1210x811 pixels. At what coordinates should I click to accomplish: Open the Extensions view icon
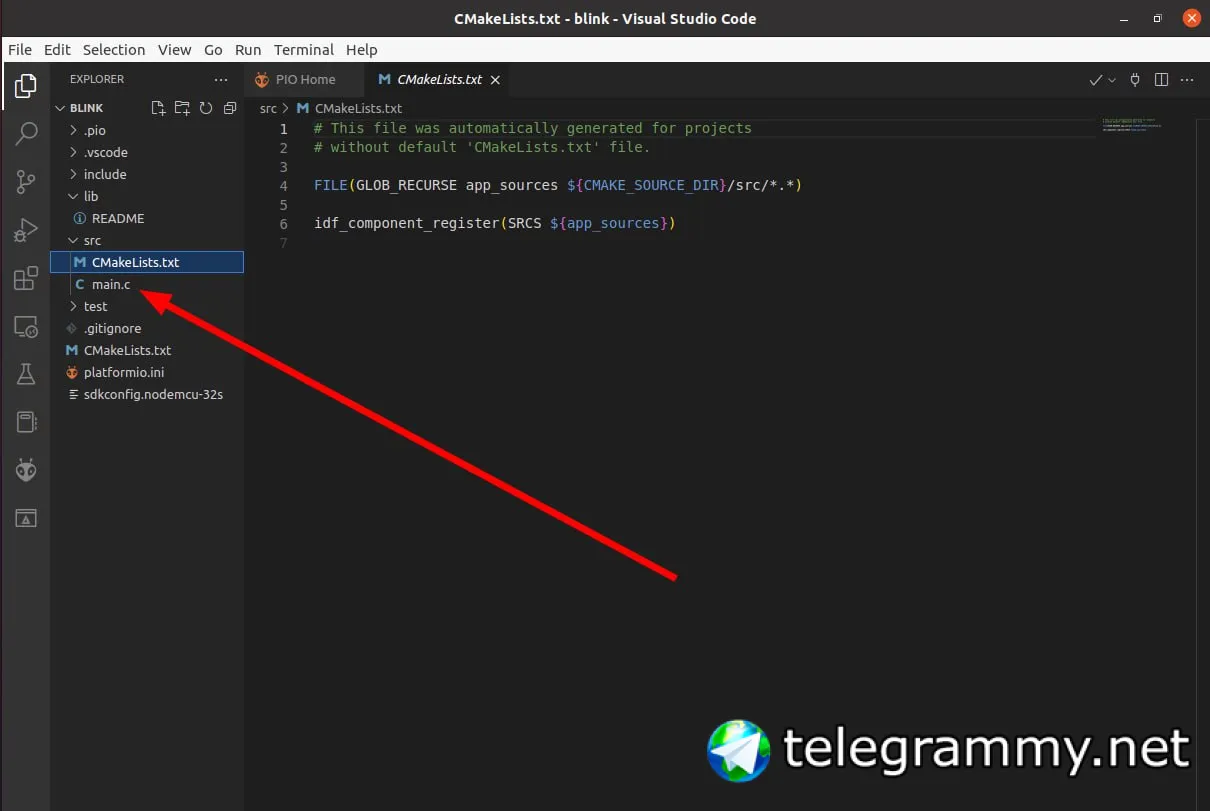[x=26, y=278]
